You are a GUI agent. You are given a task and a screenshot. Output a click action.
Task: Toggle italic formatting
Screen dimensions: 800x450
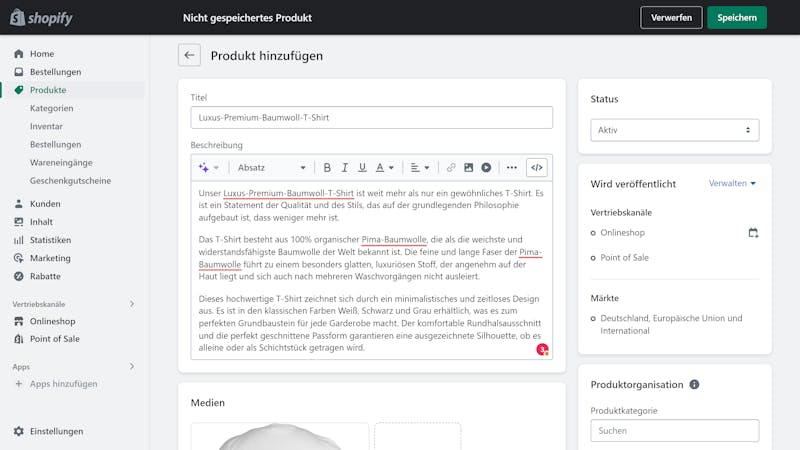click(x=345, y=167)
